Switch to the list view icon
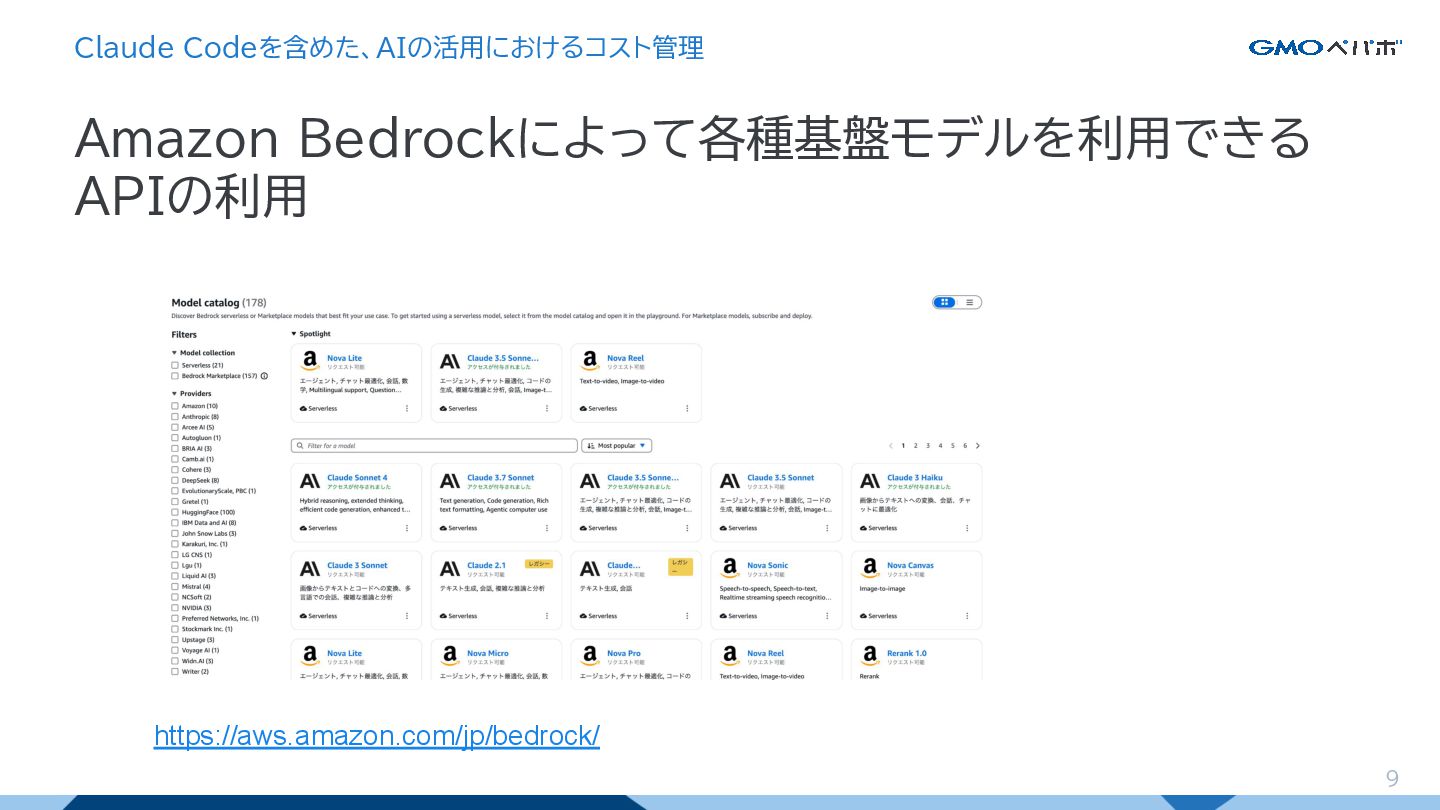Screen dimensions: 1440x810 (x=970, y=302)
